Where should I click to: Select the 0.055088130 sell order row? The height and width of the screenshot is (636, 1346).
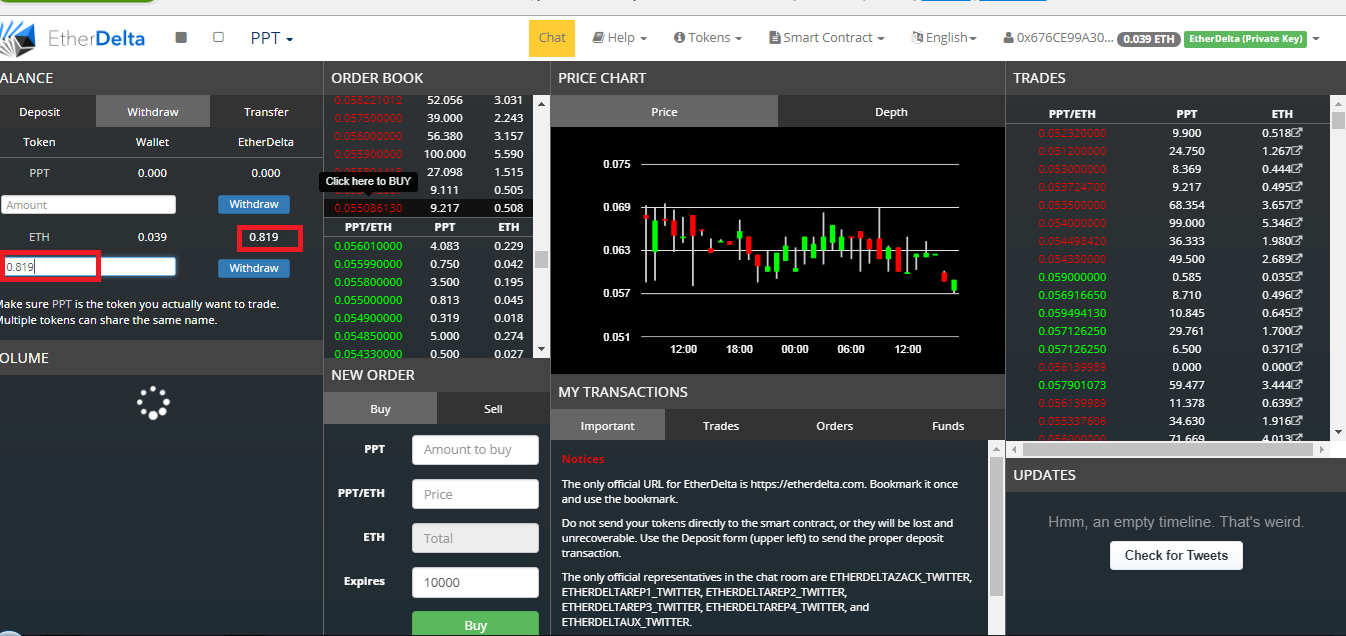[428, 208]
